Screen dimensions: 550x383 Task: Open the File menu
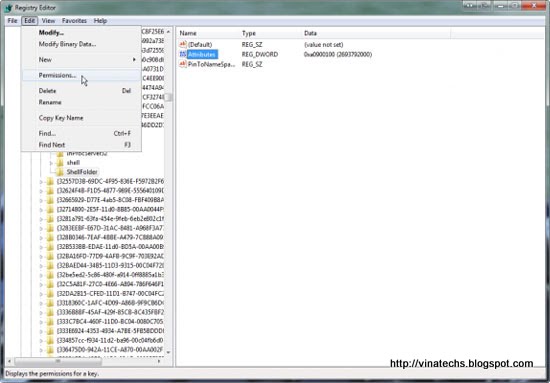click(x=12, y=21)
